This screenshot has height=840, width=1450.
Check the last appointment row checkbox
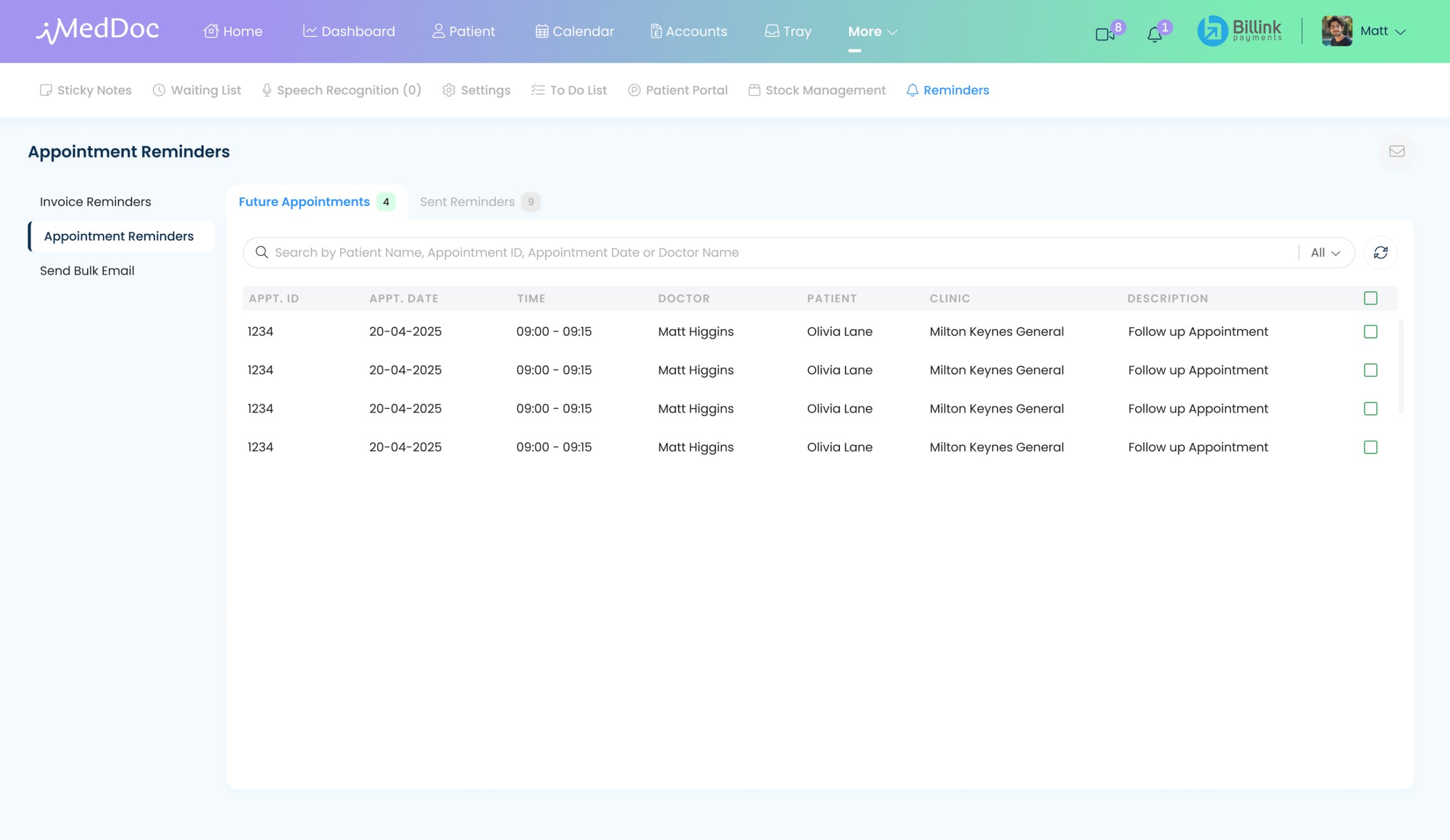(x=1370, y=447)
